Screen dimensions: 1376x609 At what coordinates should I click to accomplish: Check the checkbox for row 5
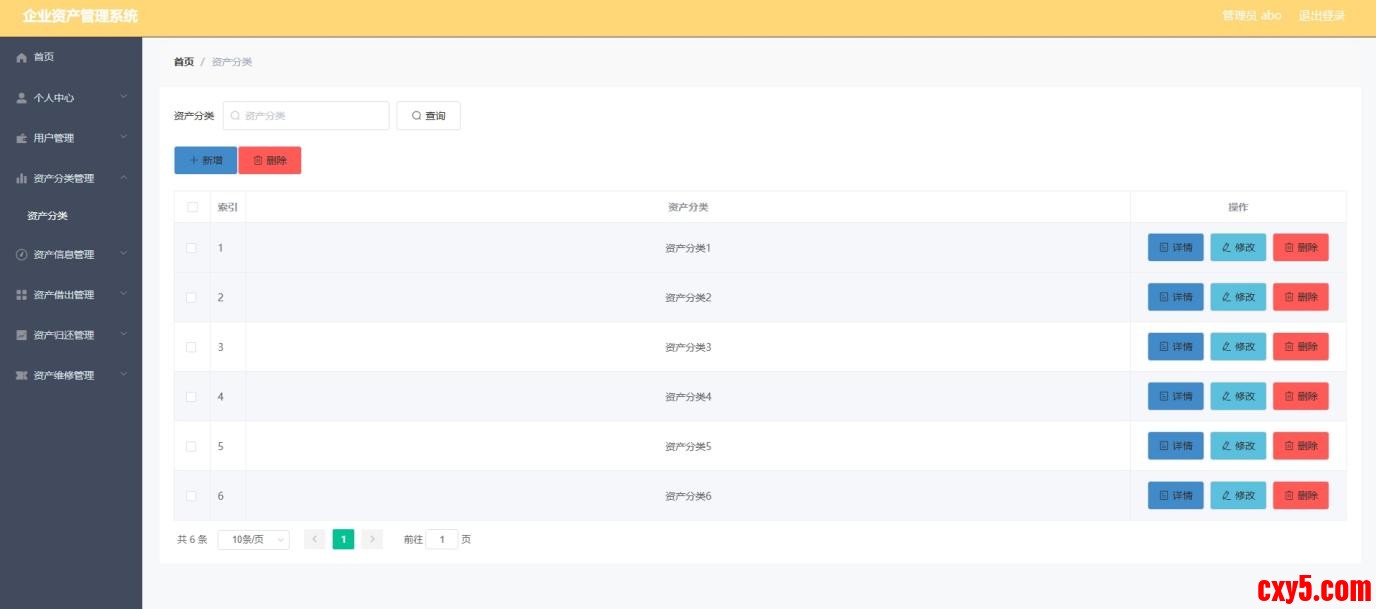[x=191, y=447]
